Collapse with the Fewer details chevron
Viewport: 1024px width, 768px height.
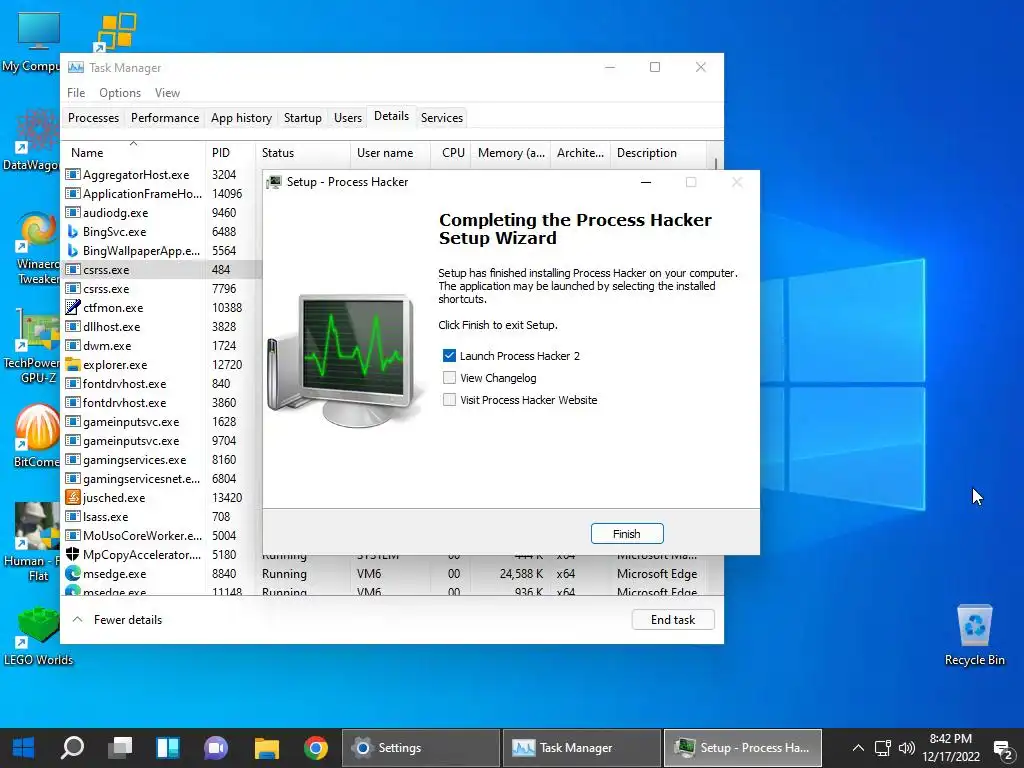pyautogui.click(x=77, y=619)
